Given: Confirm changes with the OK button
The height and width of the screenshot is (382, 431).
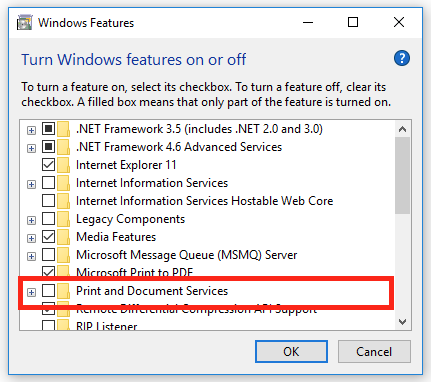Looking at the screenshot, I should [291, 351].
